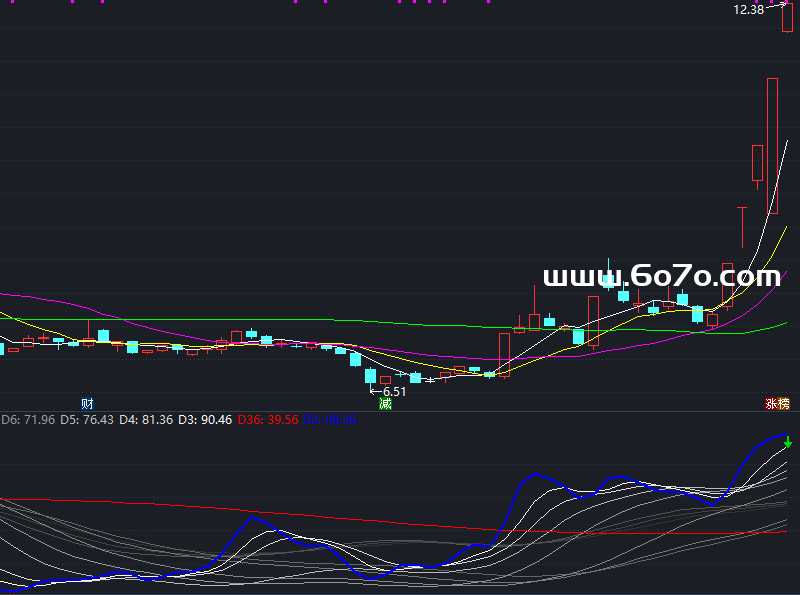Click the green down arrow on the indicator
This screenshot has height=595, width=800.
(788, 441)
